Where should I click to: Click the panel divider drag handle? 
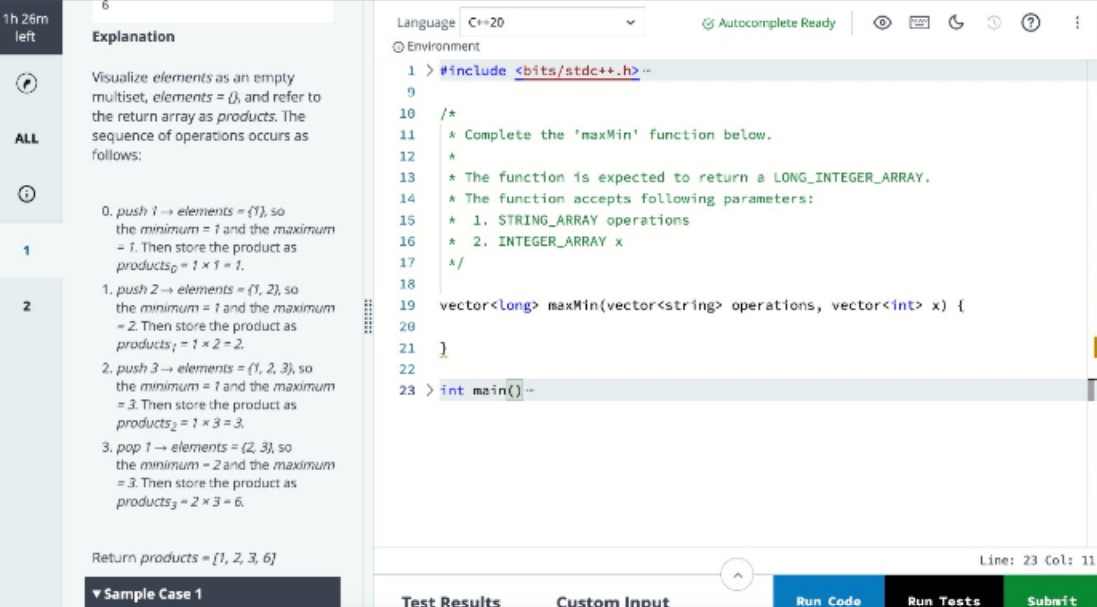coord(368,317)
